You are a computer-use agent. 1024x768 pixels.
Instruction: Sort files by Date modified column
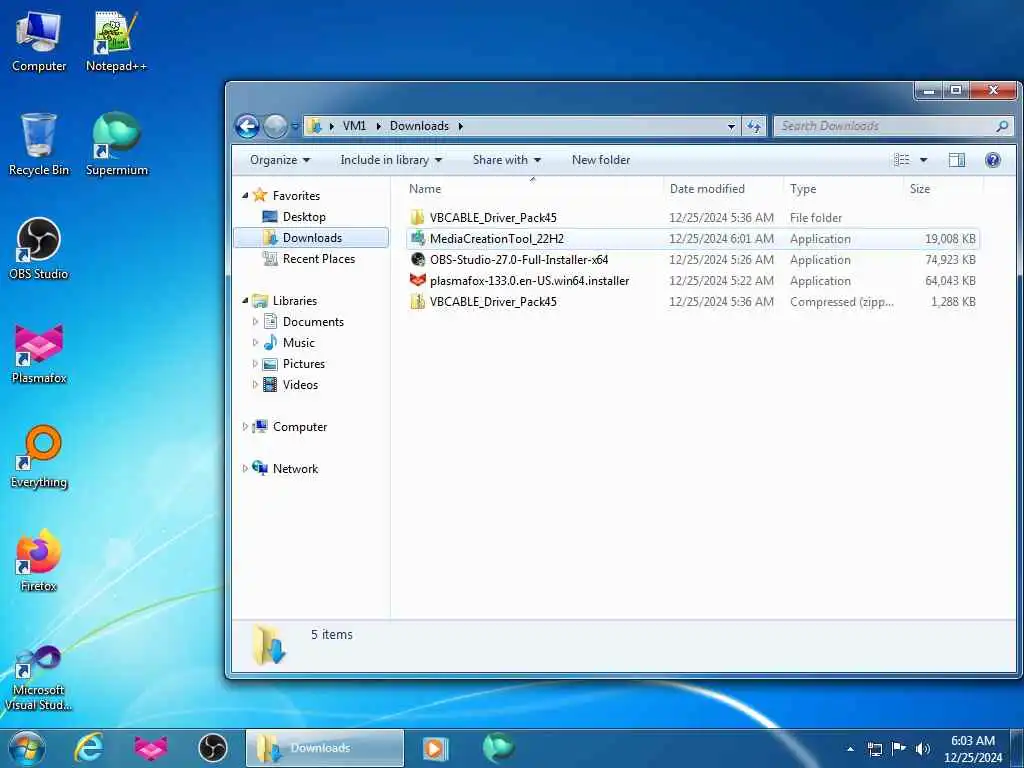(x=723, y=189)
